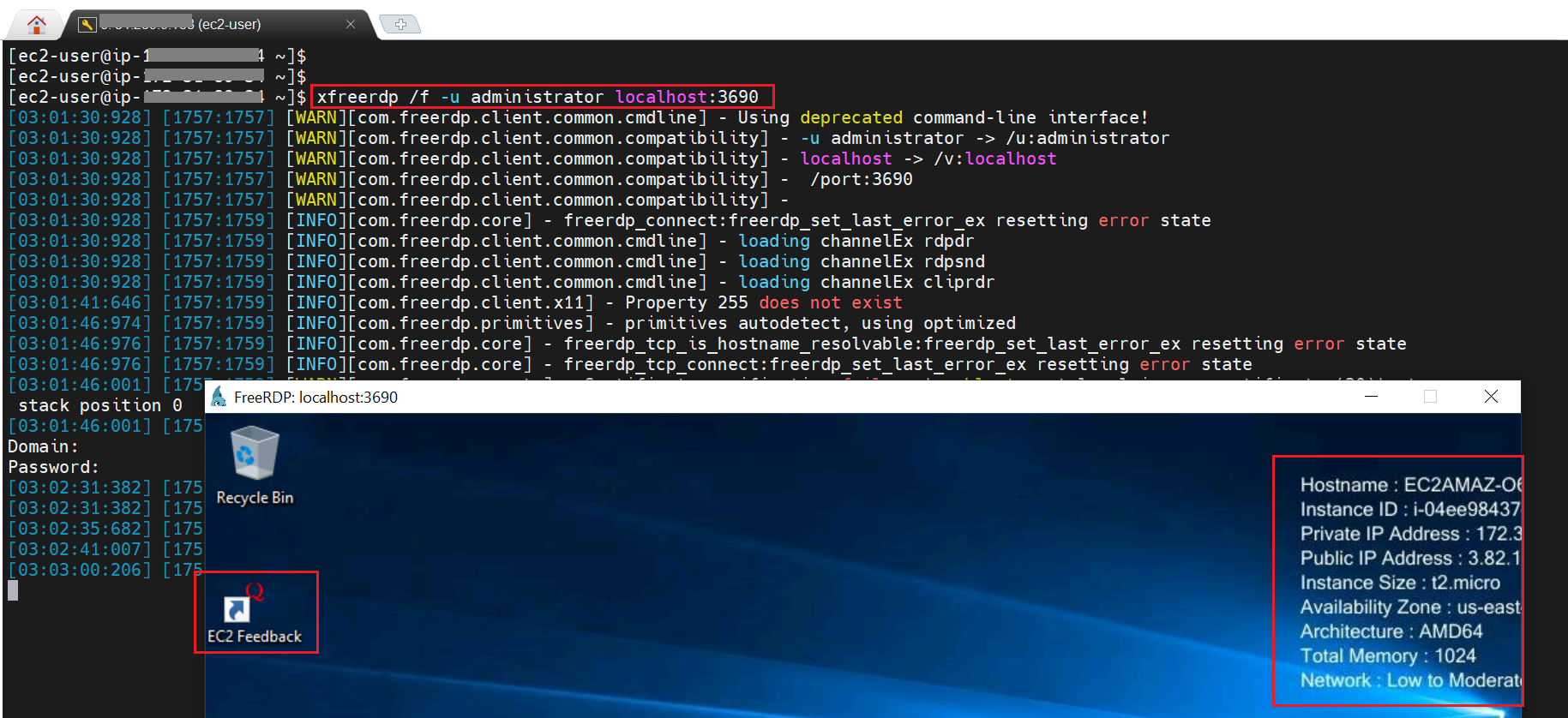This screenshot has width=1568, height=718.
Task: Minimize the FreeRDP window
Action: tap(1371, 396)
